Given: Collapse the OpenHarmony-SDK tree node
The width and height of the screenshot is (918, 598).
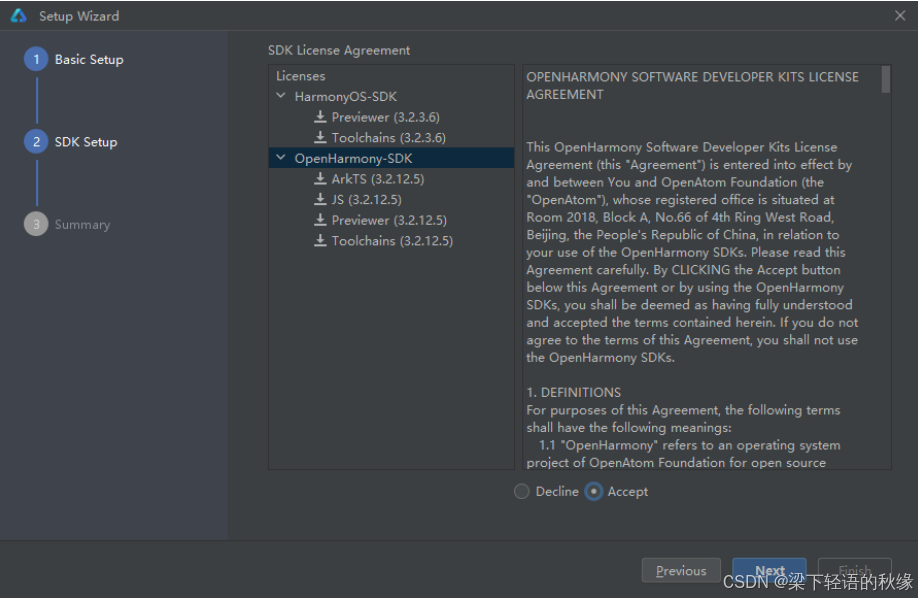Looking at the screenshot, I should (281, 158).
